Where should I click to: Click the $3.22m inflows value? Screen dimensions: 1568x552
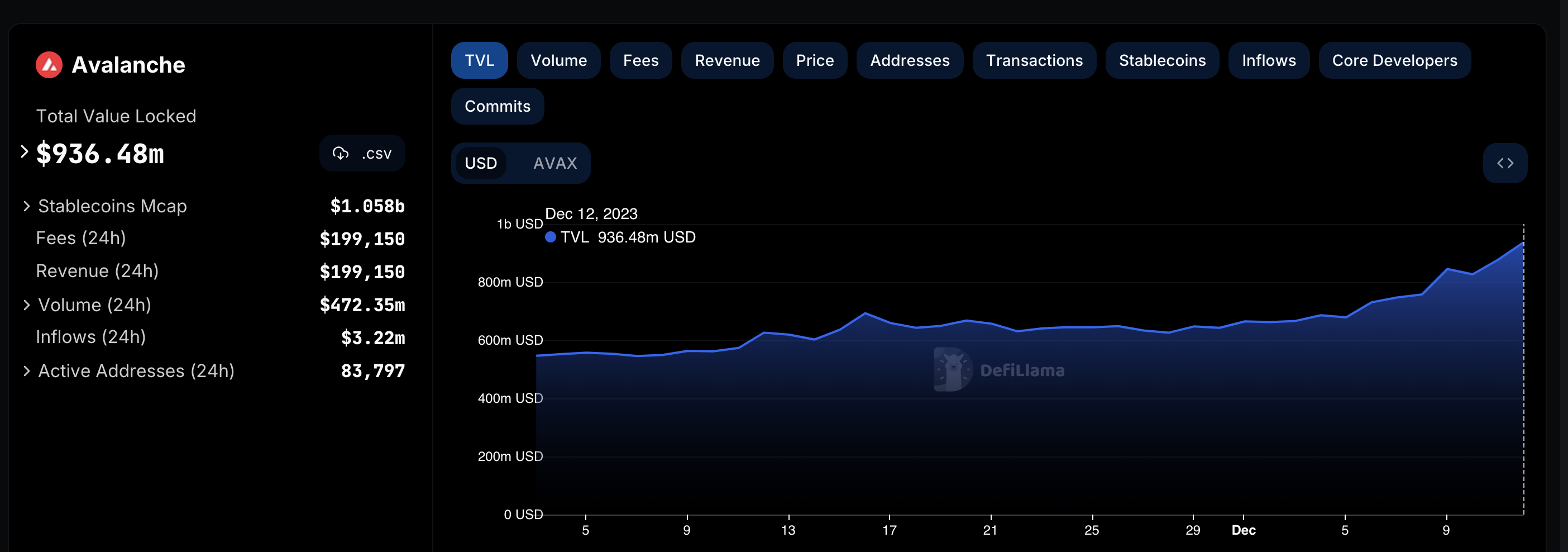tap(372, 338)
